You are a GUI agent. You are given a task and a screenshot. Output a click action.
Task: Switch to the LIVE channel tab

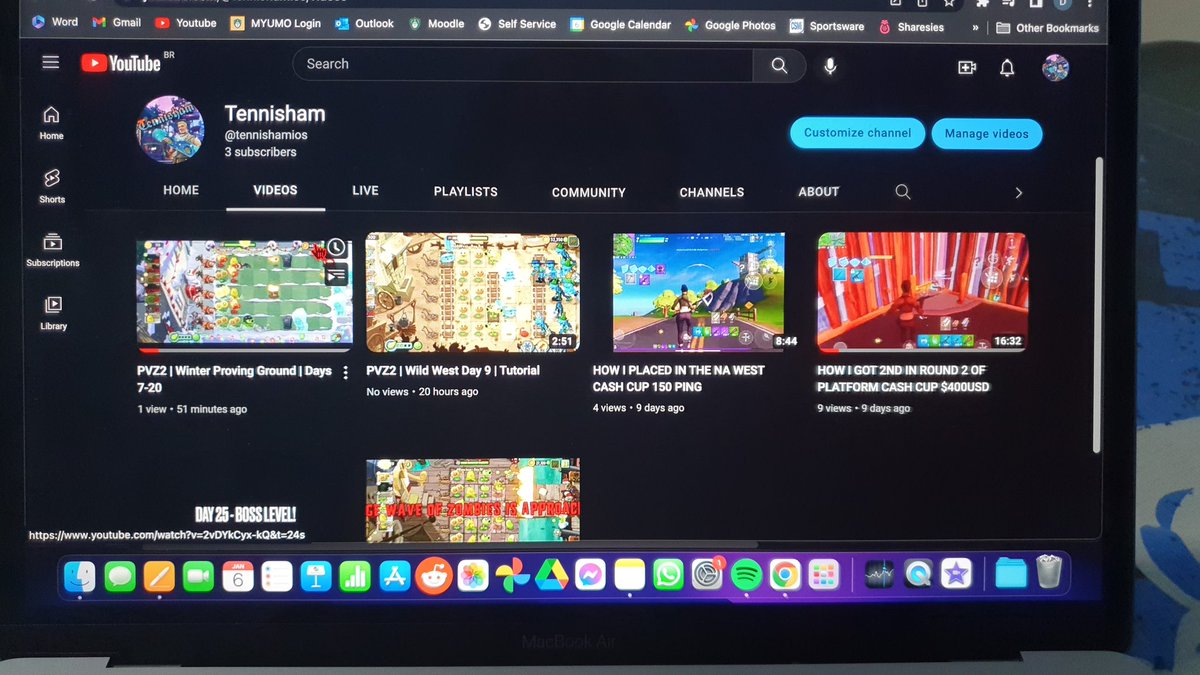[365, 190]
